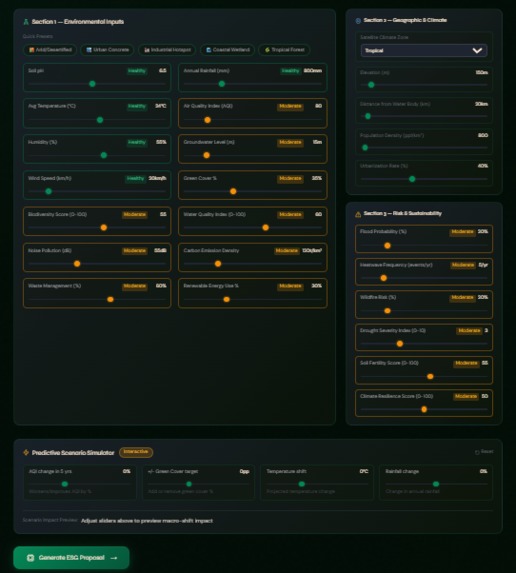Click the Avg Temperature slider handle
Viewport: 516px width, 573px height.
pos(100,120)
